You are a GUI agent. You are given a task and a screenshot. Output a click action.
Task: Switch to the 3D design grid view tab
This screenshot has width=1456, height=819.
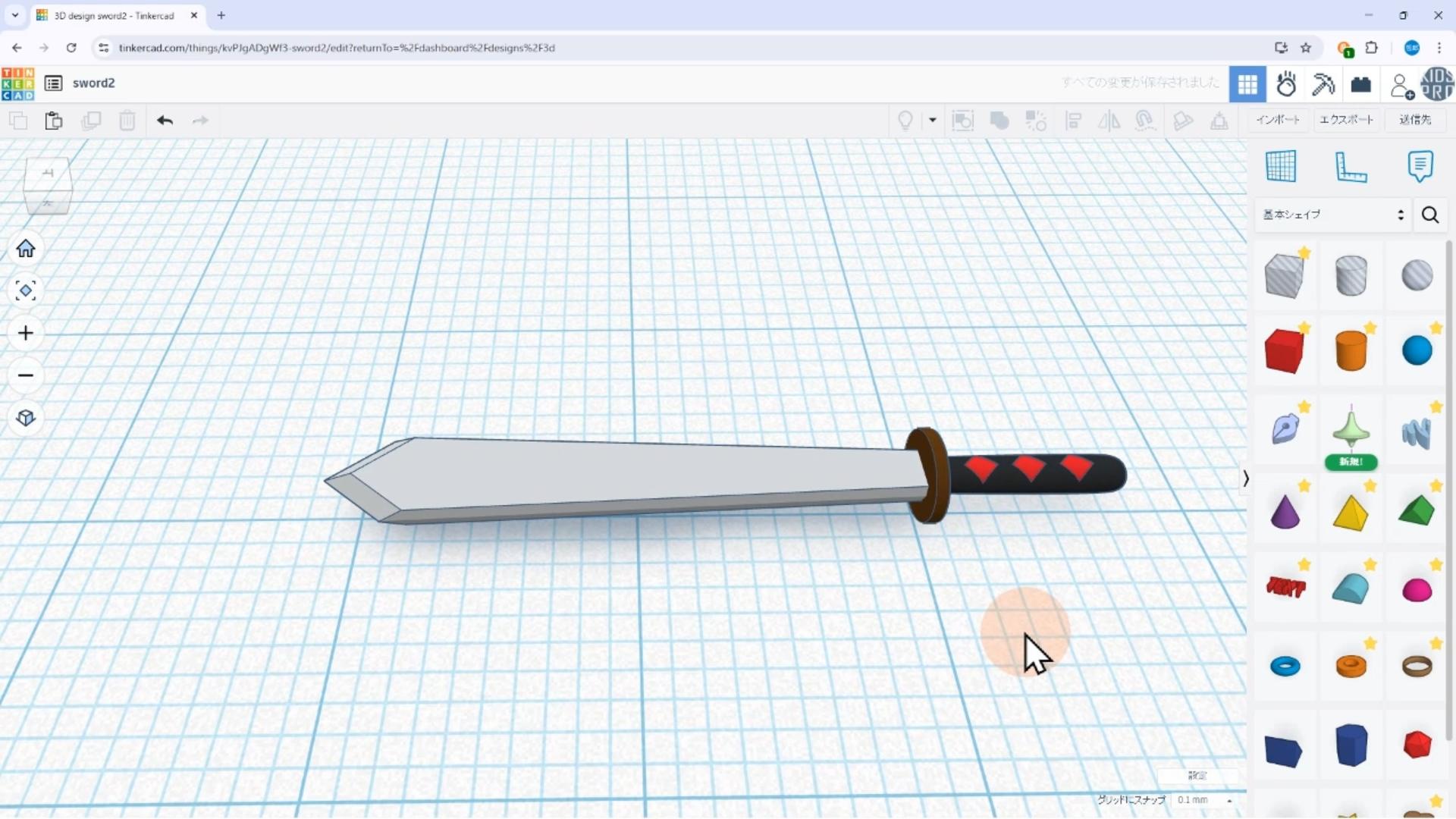1247,84
